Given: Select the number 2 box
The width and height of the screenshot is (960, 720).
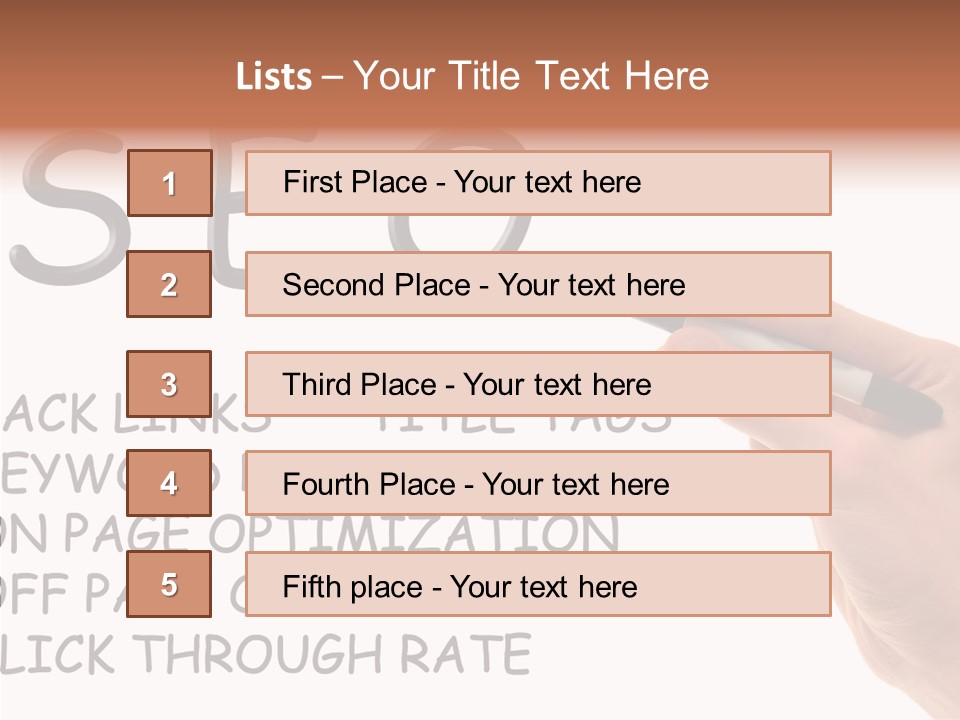Looking at the screenshot, I should click(169, 284).
